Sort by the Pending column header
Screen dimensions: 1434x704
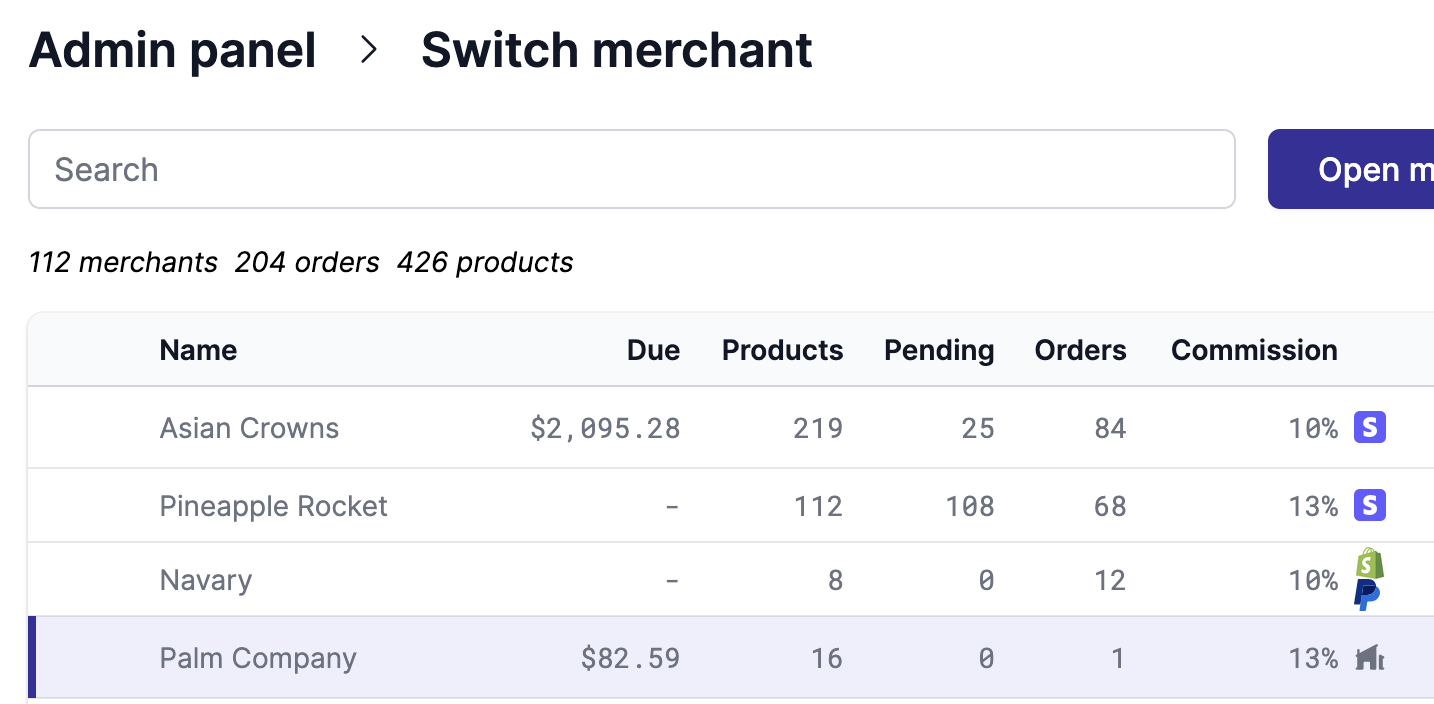[x=939, y=350]
